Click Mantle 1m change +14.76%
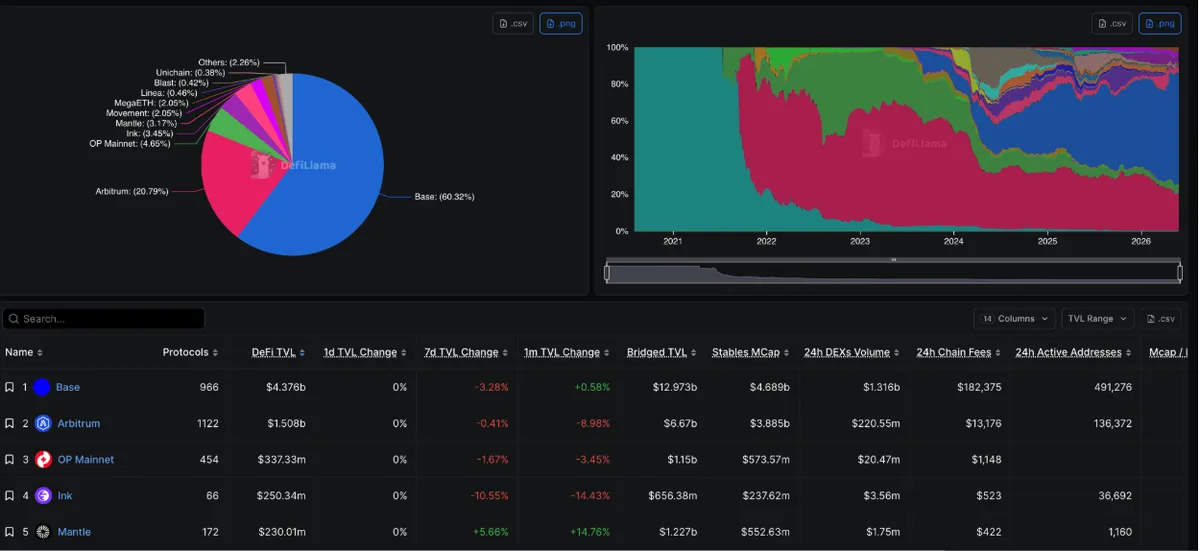 coord(590,532)
